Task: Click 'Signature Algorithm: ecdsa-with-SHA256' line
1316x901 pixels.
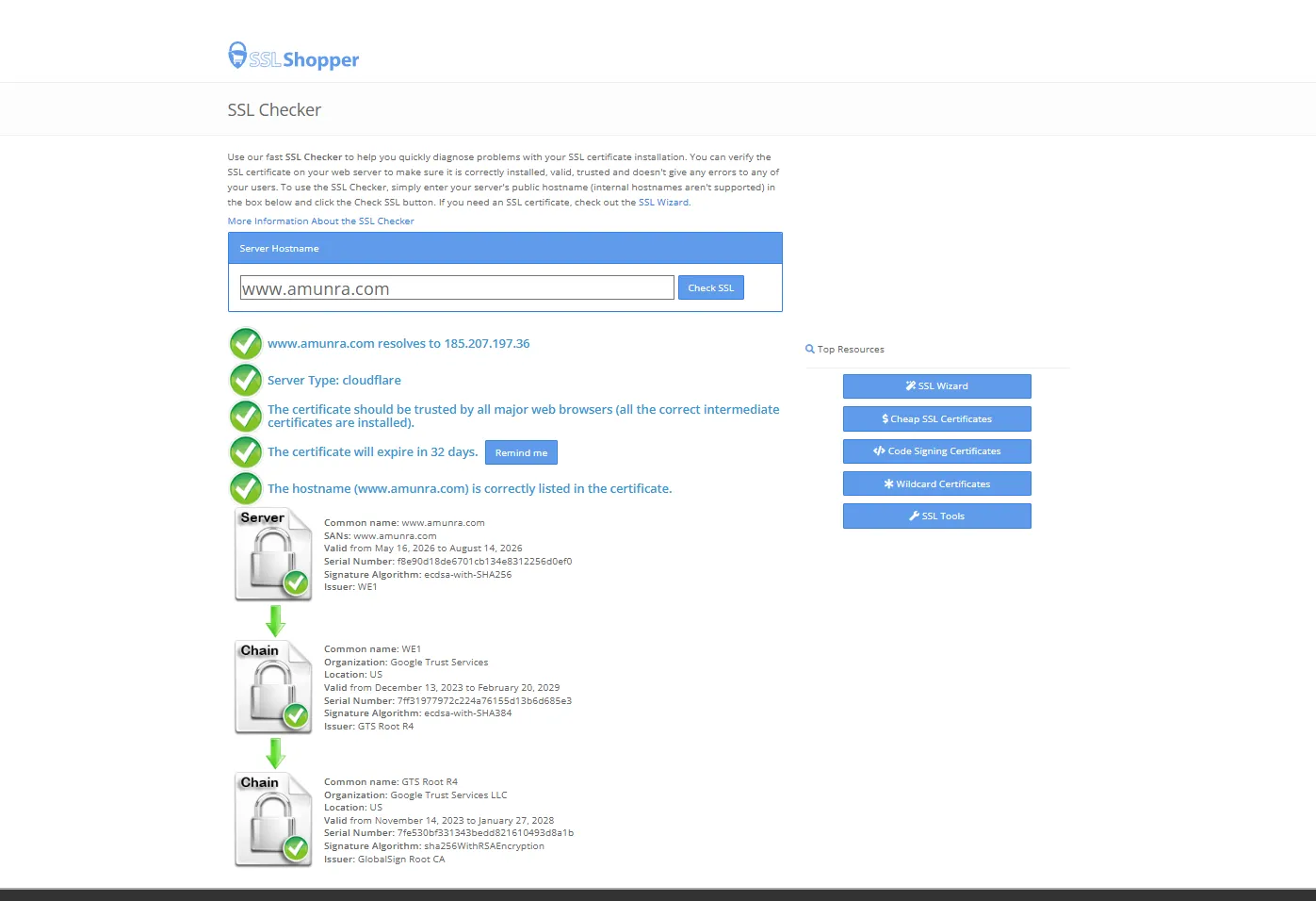Action: pyautogui.click(x=417, y=575)
